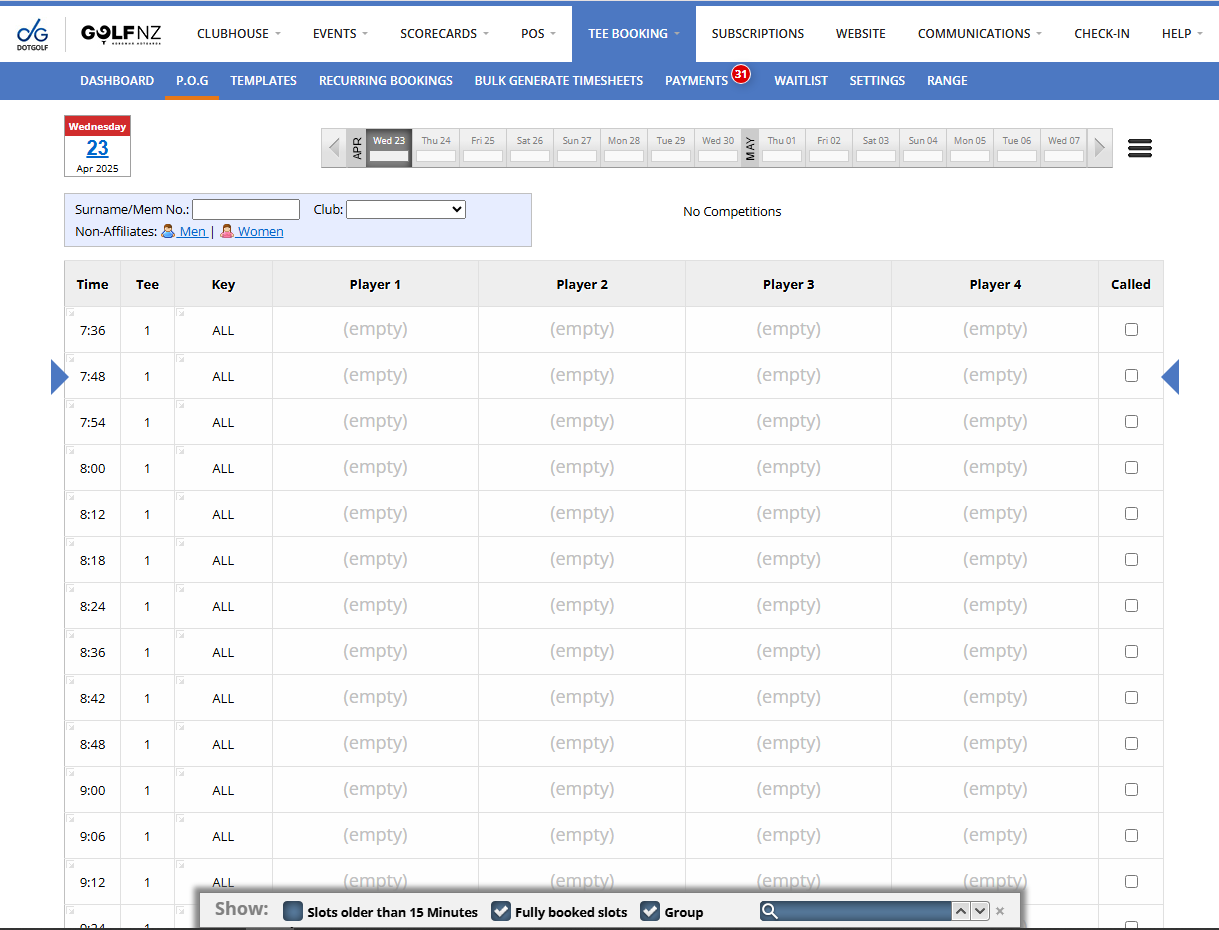The width and height of the screenshot is (1219, 930).
Task: Uncheck Fully booked slots option
Action: pyautogui.click(x=500, y=911)
